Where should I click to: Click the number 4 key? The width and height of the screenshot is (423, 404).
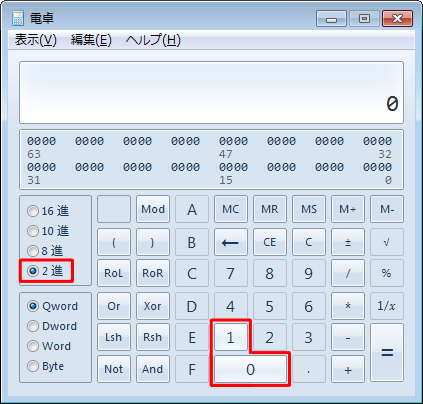point(231,306)
